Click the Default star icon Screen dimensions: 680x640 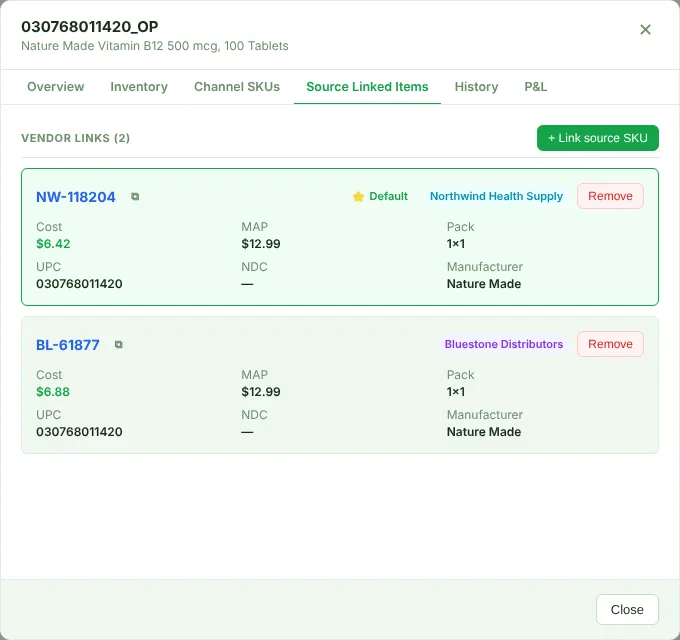click(x=358, y=196)
